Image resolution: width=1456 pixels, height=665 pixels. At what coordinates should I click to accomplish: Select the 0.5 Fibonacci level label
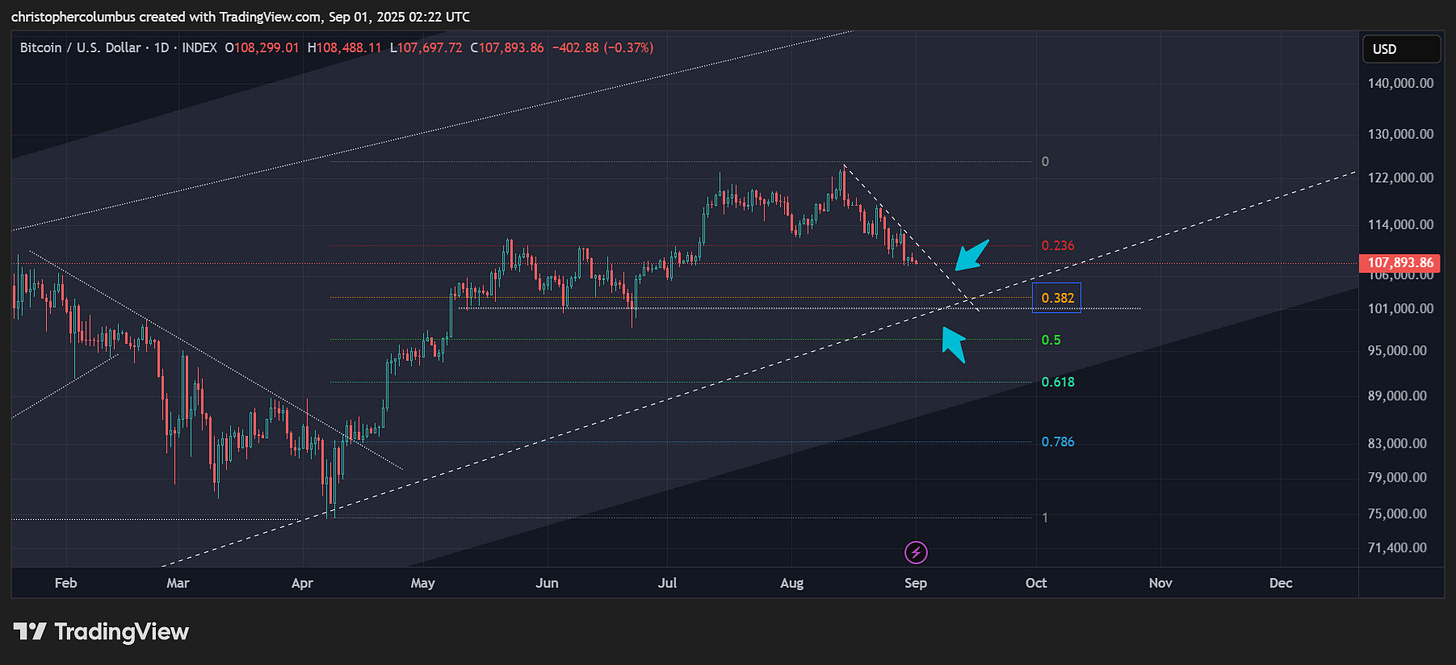click(1051, 340)
